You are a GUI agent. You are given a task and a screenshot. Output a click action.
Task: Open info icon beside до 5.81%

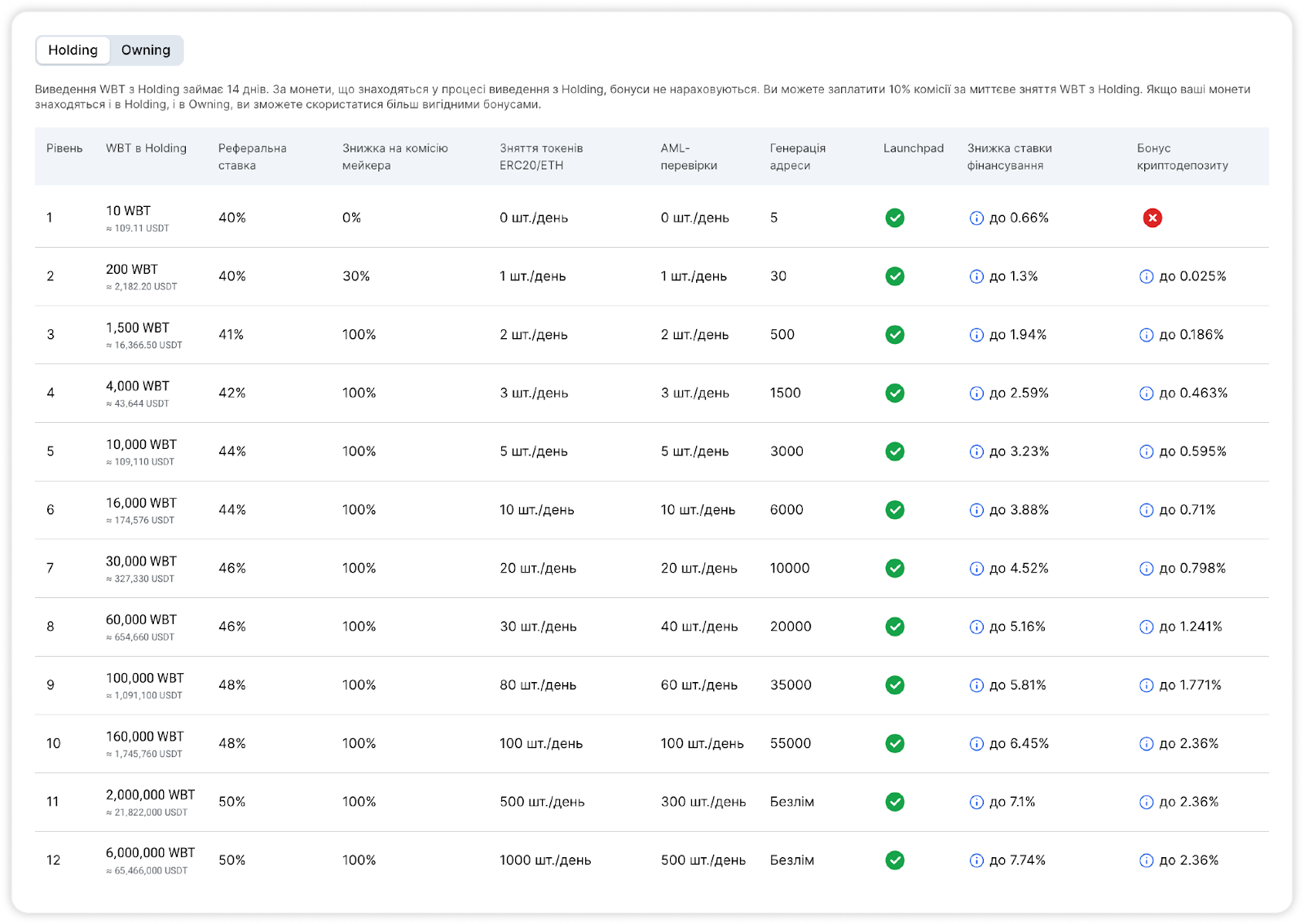click(x=976, y=685)
